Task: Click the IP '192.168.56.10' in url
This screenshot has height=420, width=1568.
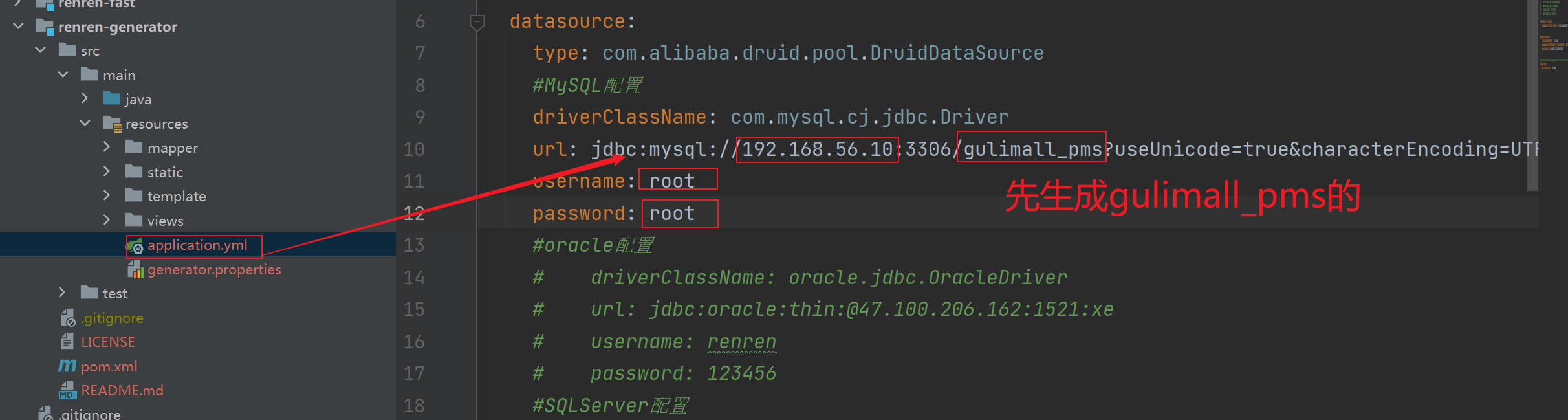Action: click(817, 149)
